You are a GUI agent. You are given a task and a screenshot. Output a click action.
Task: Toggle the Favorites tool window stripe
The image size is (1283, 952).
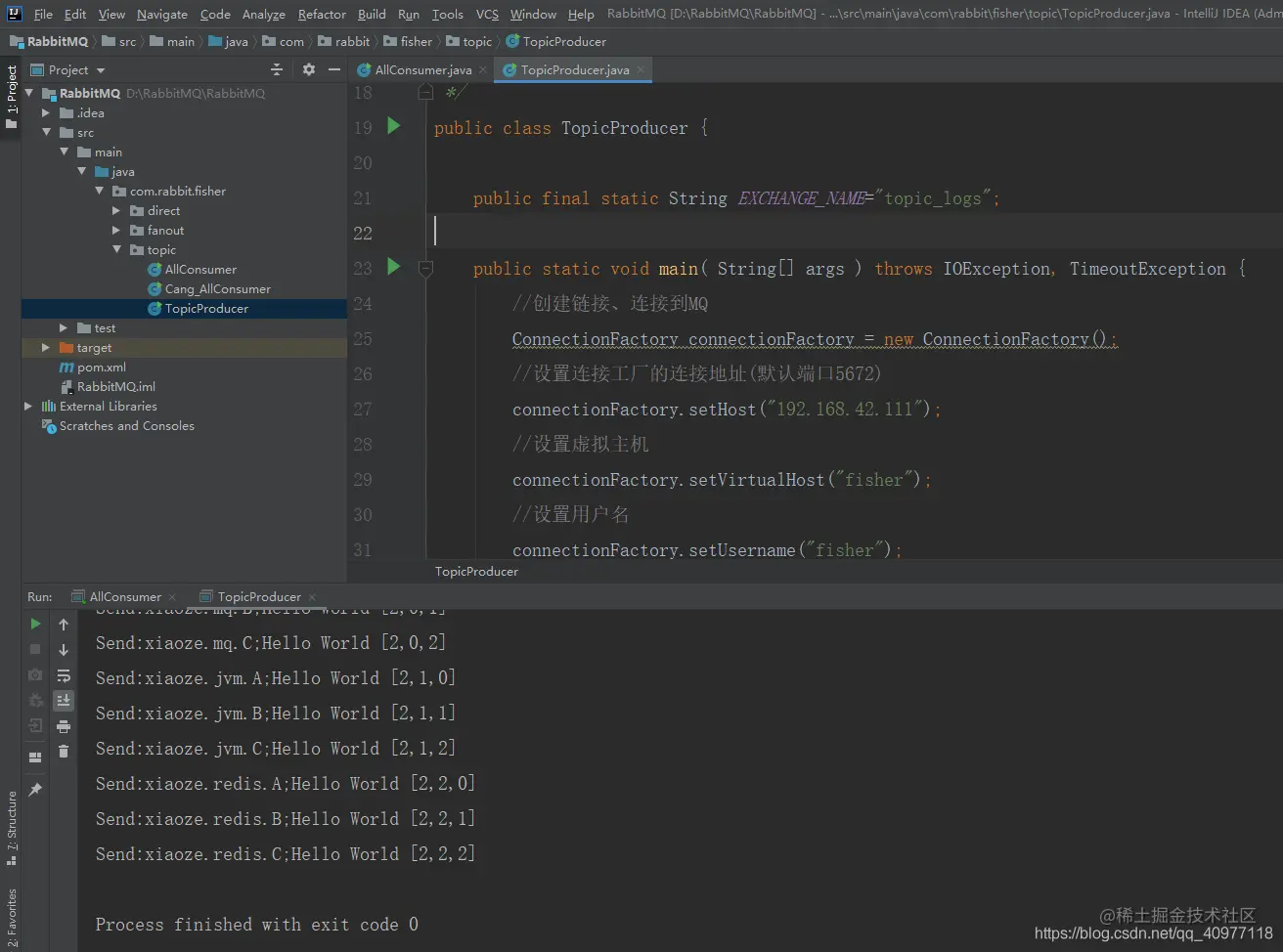(x=11, y=918)
